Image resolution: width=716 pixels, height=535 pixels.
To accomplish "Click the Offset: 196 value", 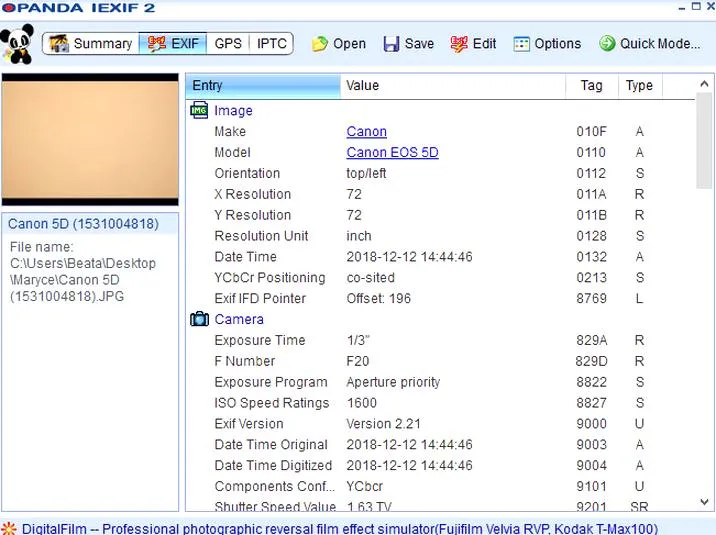I will (379, 299).
